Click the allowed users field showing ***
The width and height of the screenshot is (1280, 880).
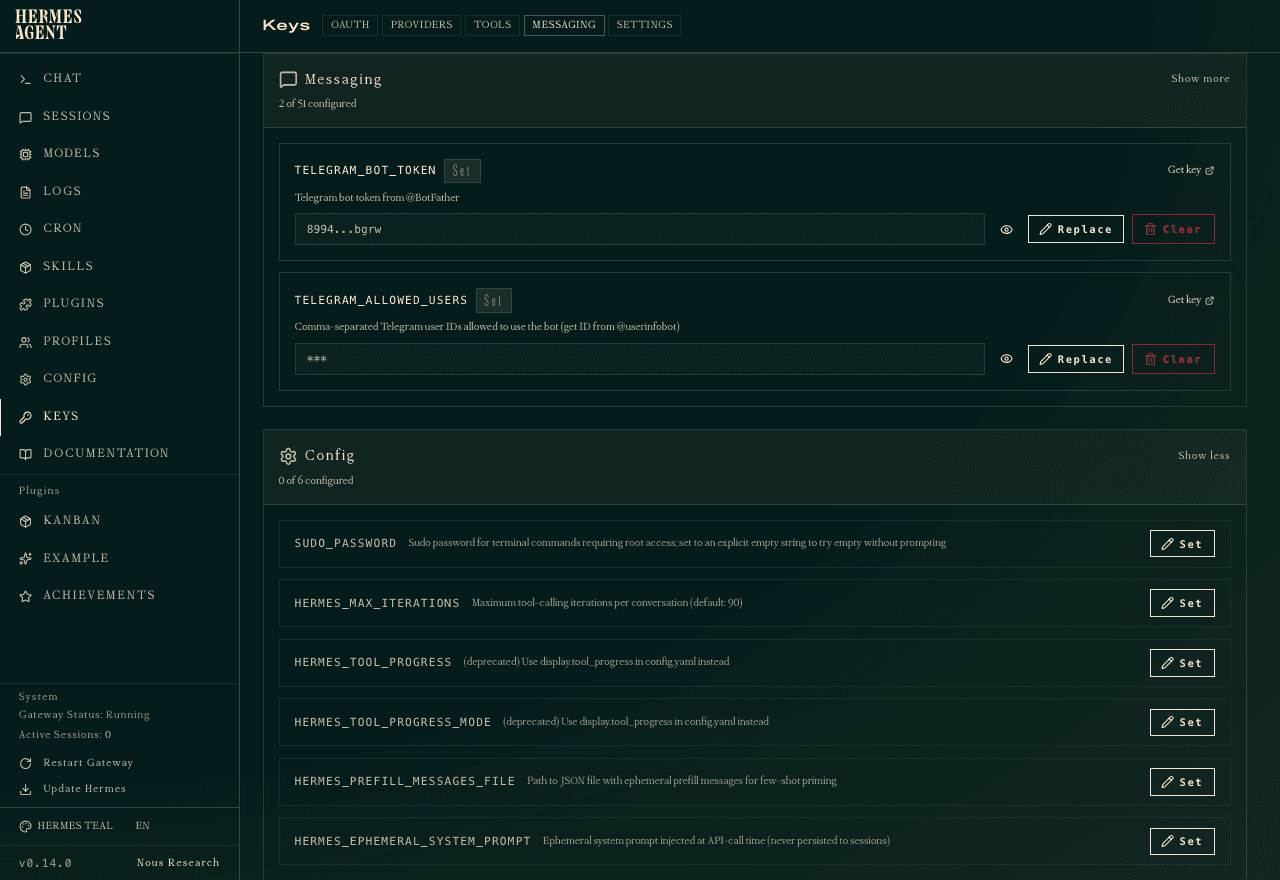pos(640,359)
